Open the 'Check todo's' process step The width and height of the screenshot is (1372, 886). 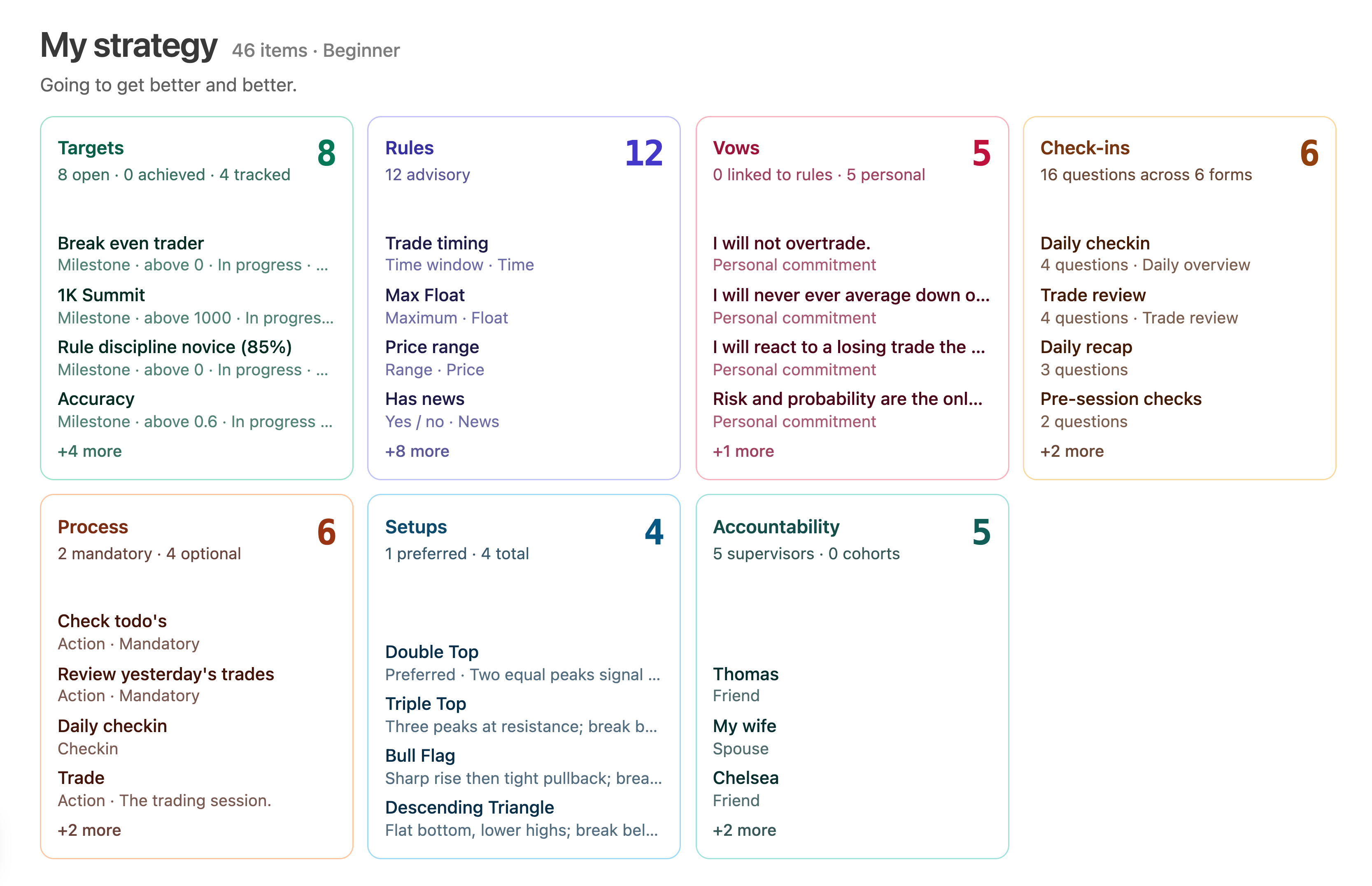112,621
